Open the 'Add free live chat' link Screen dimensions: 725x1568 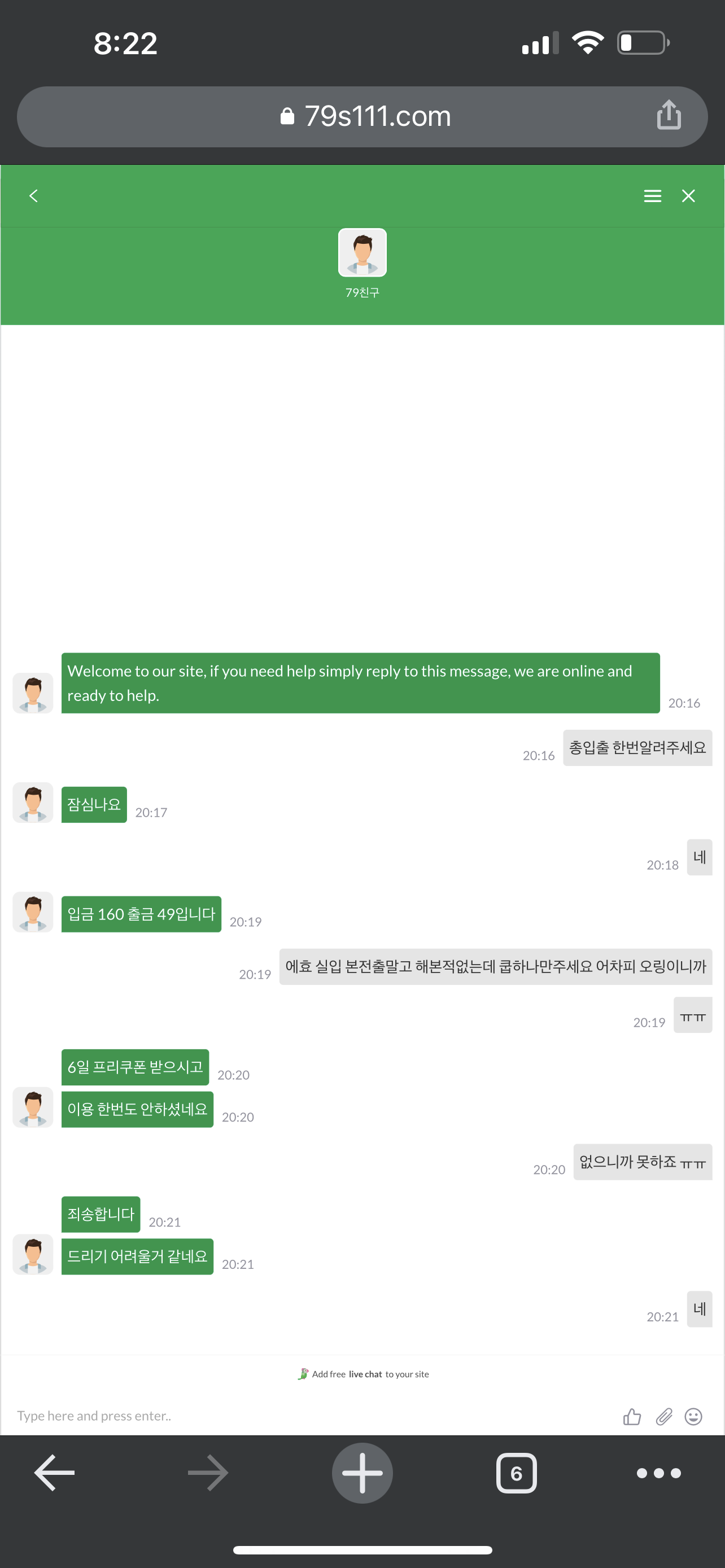[364, 1374]
